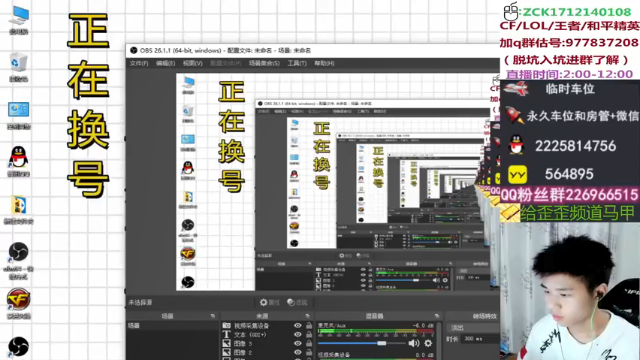Click the Filters (滤镜) button
The width and height of the screenshot is (640, 360).
click(297, 302)
